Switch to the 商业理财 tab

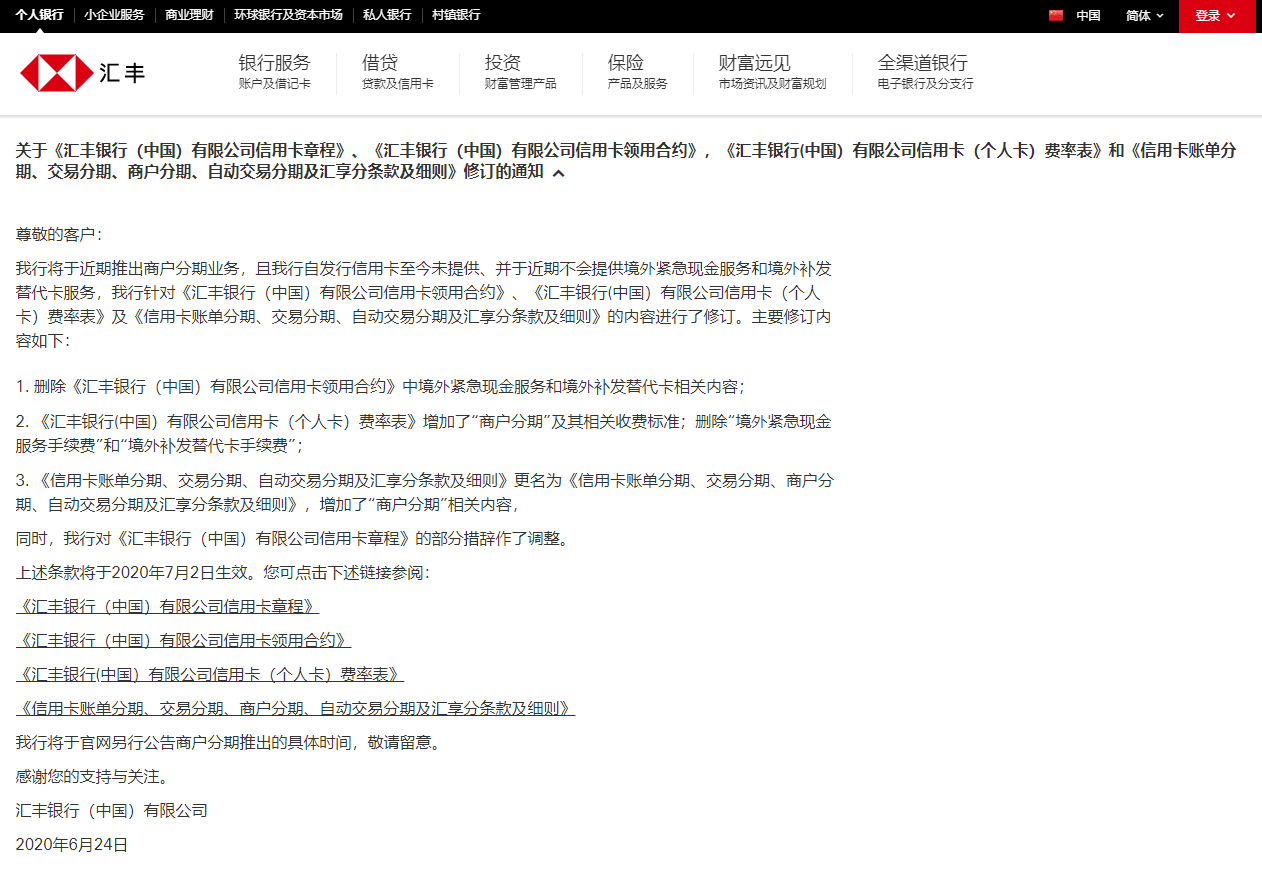tap(189, 15)
